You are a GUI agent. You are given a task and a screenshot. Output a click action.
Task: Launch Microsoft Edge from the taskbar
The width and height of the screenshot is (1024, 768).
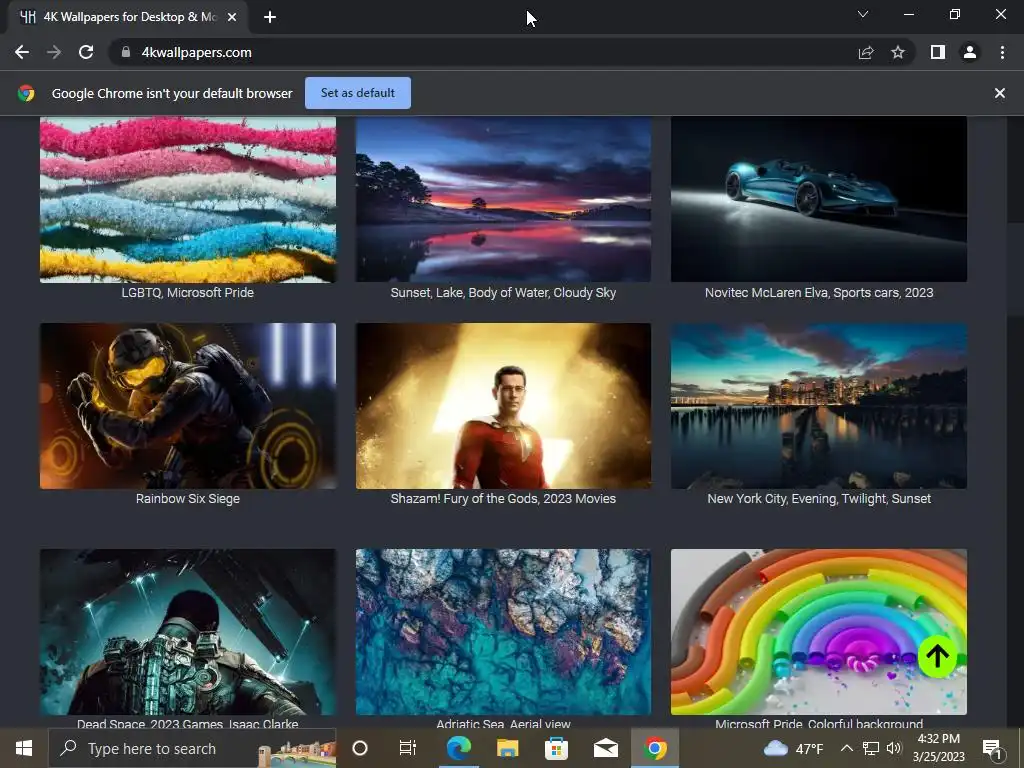pyautogui.click(x=458, y=748)
